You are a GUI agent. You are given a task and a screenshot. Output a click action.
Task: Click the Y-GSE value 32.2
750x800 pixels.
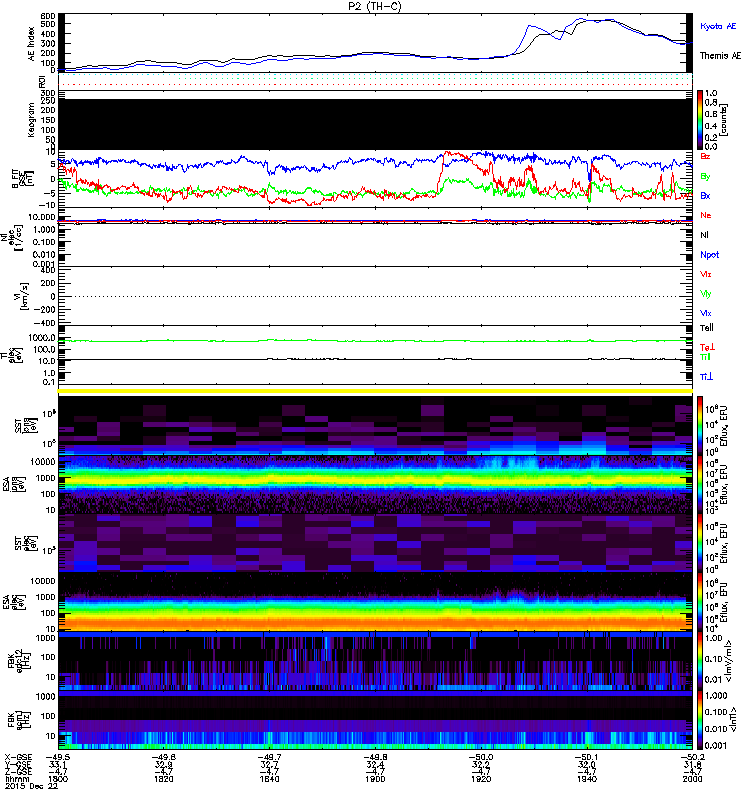point(481,765)
